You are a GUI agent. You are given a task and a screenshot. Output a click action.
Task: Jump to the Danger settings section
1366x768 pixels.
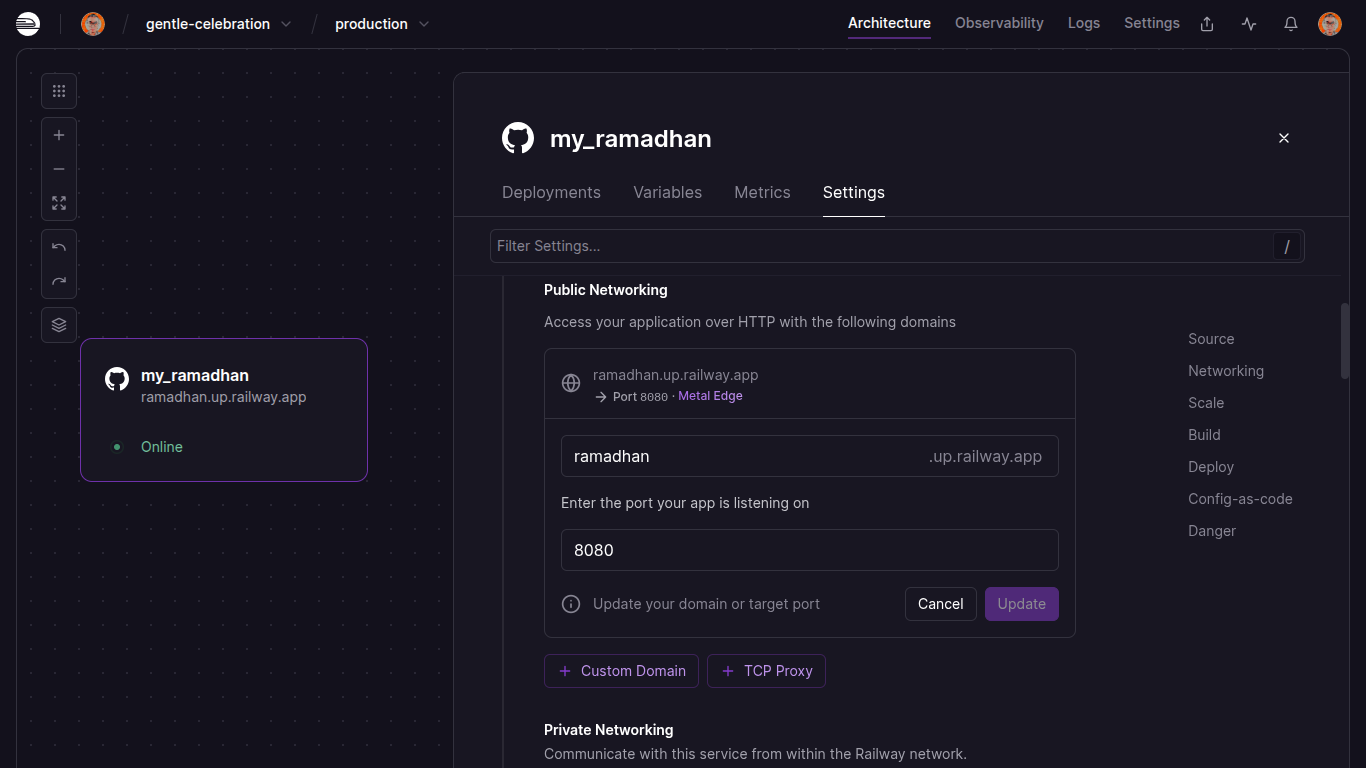tap(1212, 531)
